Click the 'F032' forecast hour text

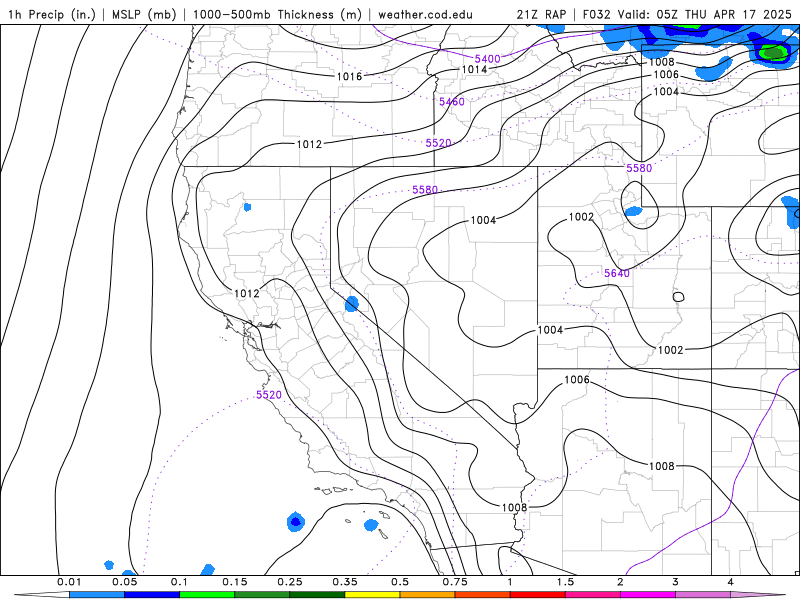pos(596,14)
